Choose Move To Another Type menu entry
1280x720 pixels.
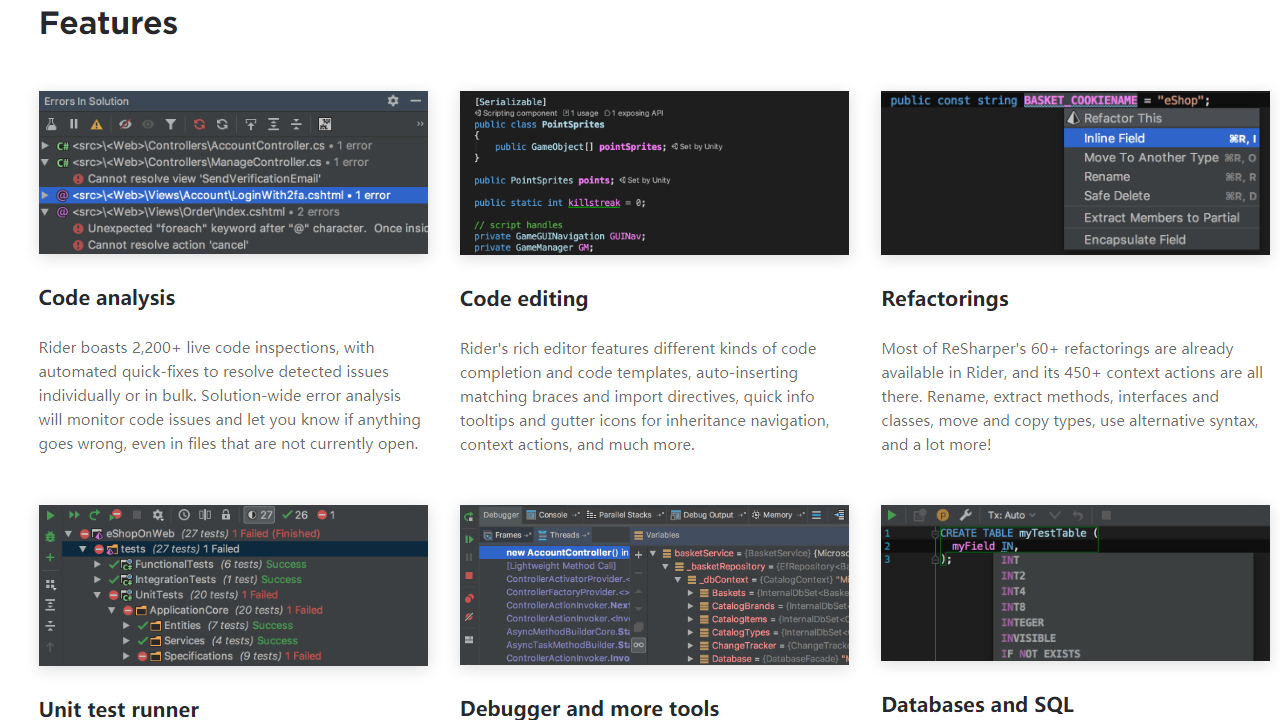tap(1161, 157)
